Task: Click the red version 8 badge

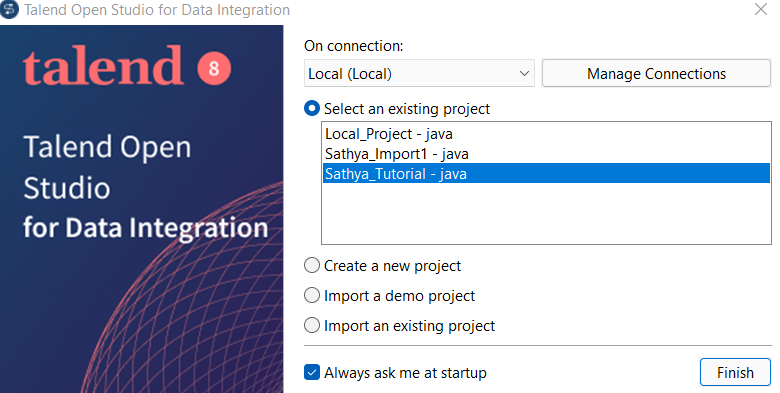Action: (x=214, y=68)
